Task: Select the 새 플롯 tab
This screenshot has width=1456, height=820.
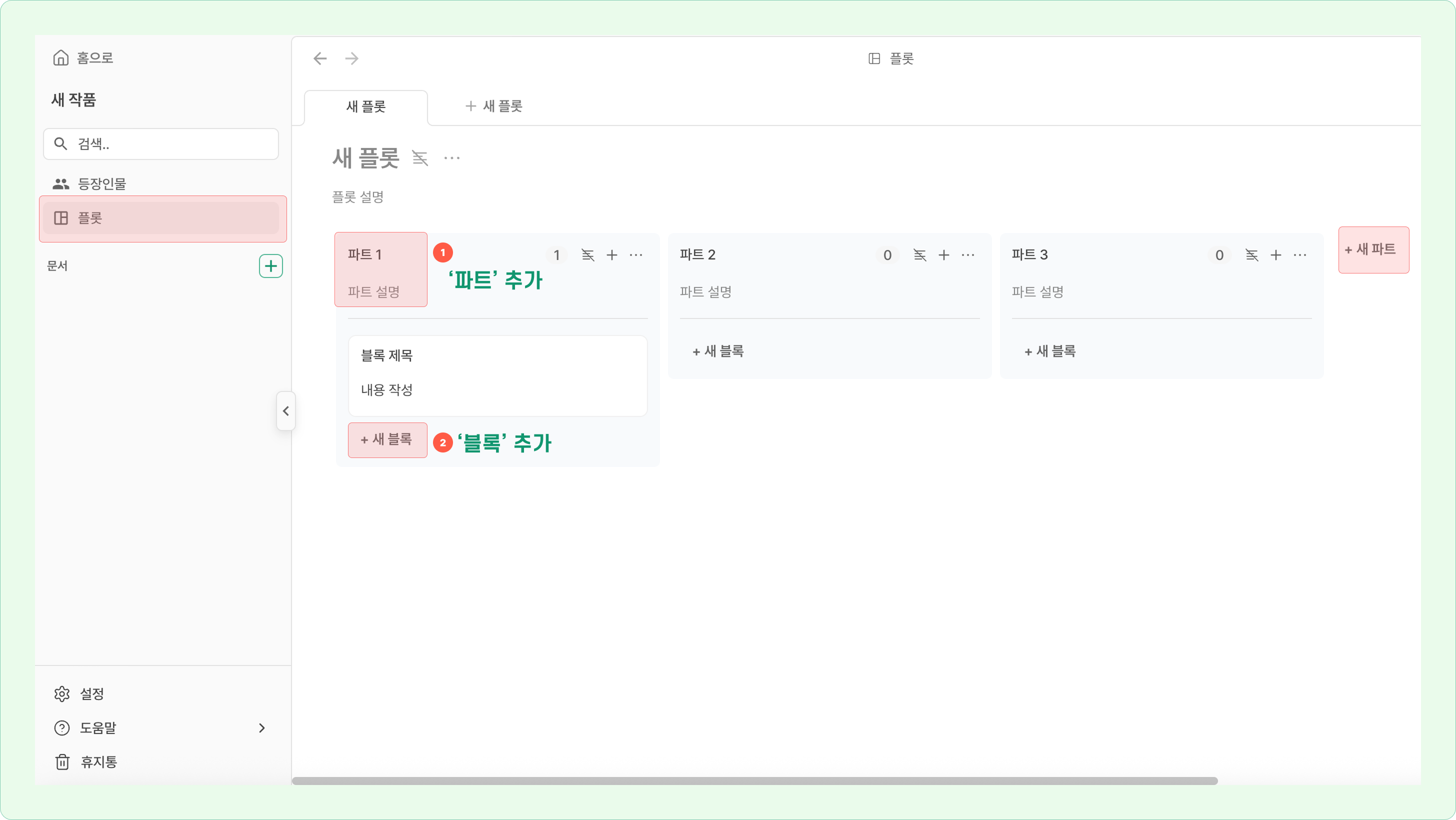Action: tap(365, 107)
